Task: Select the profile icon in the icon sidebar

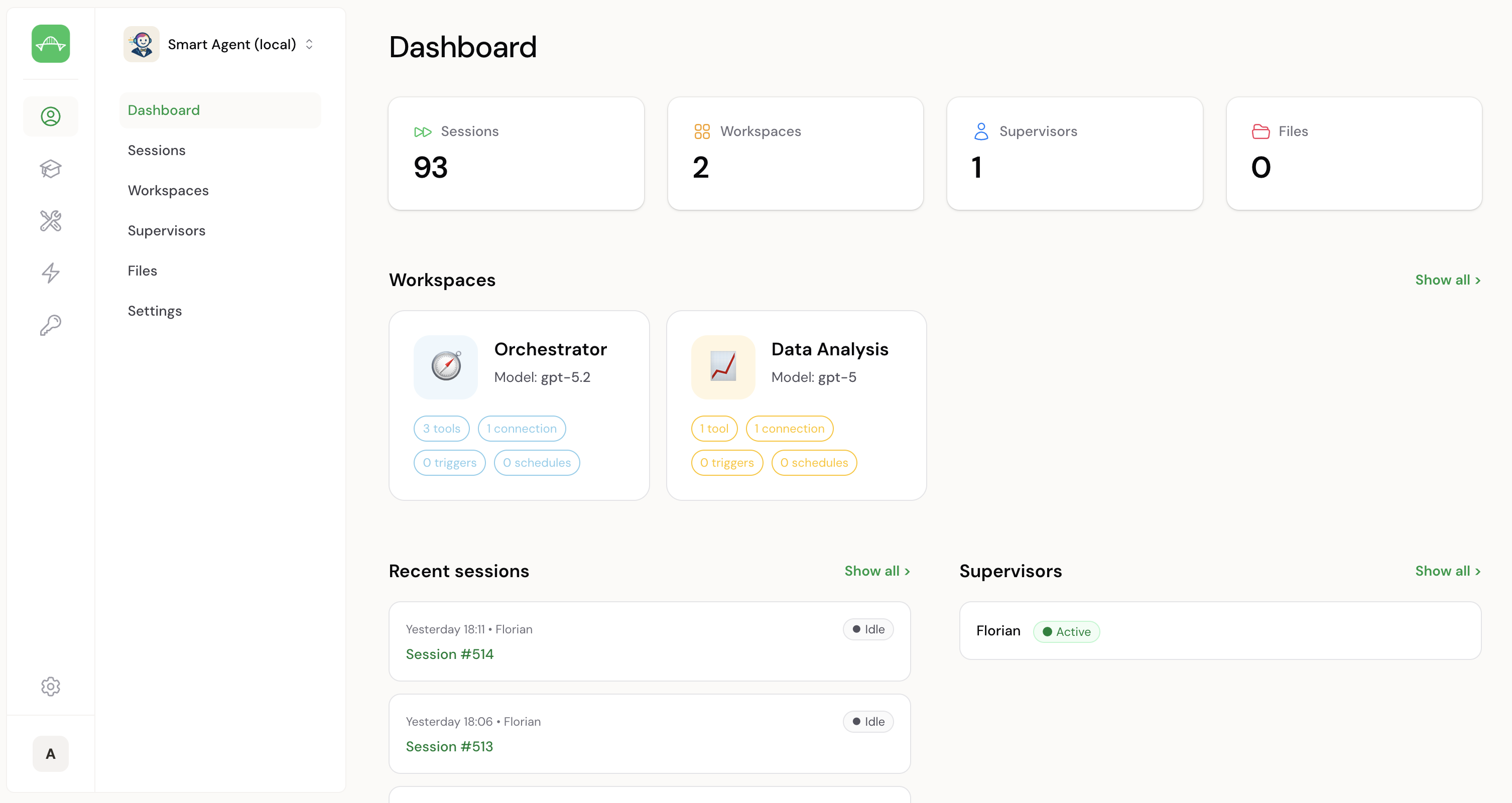Action: [51, 116]
